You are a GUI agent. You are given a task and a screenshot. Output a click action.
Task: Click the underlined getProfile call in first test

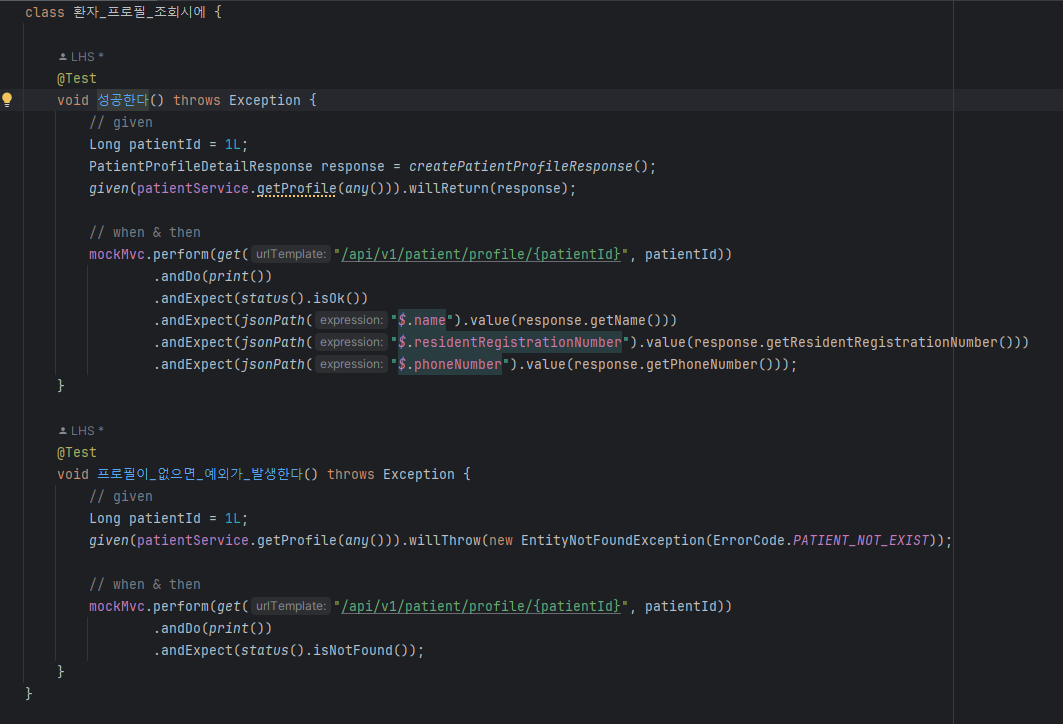tap(296, 188)
